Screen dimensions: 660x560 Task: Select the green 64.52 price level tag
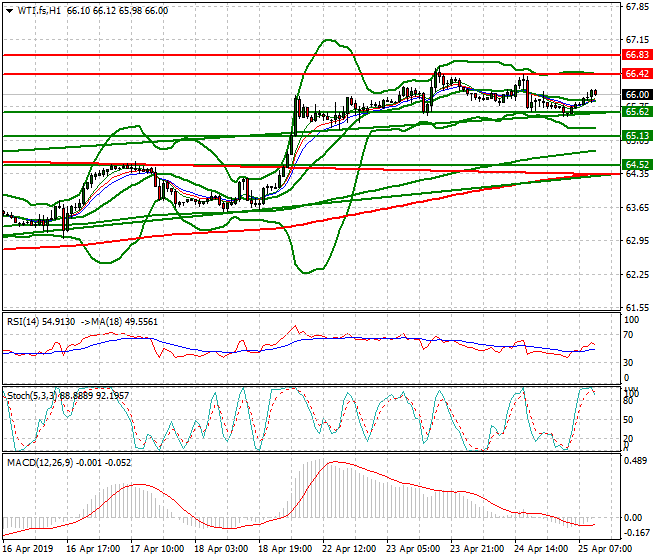click(x=637, y=164)
